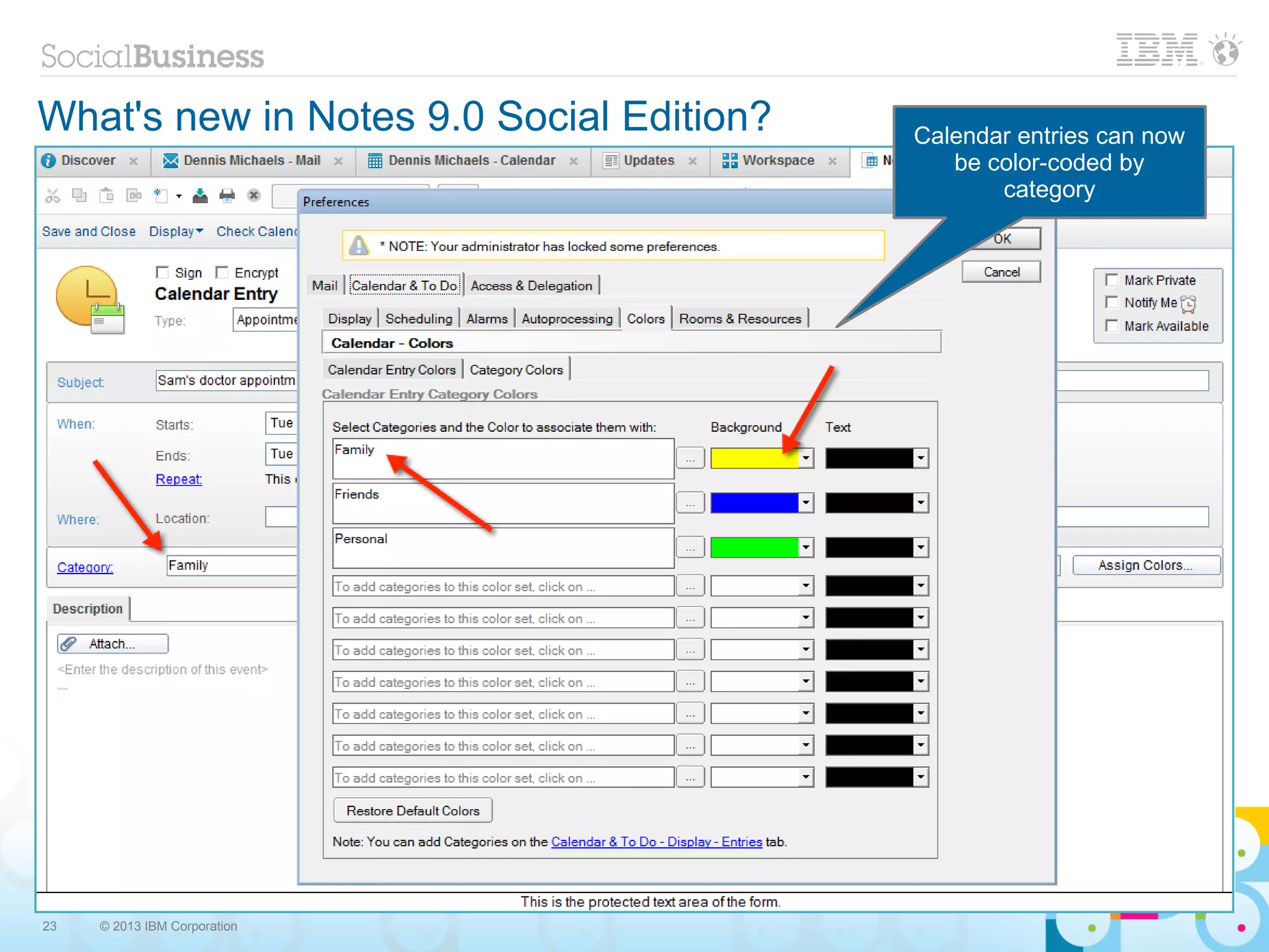This screenshot has width=1269, height=952.
Task: Click Save and Close action
Action: pyautogui.click(x=89, y=232)
